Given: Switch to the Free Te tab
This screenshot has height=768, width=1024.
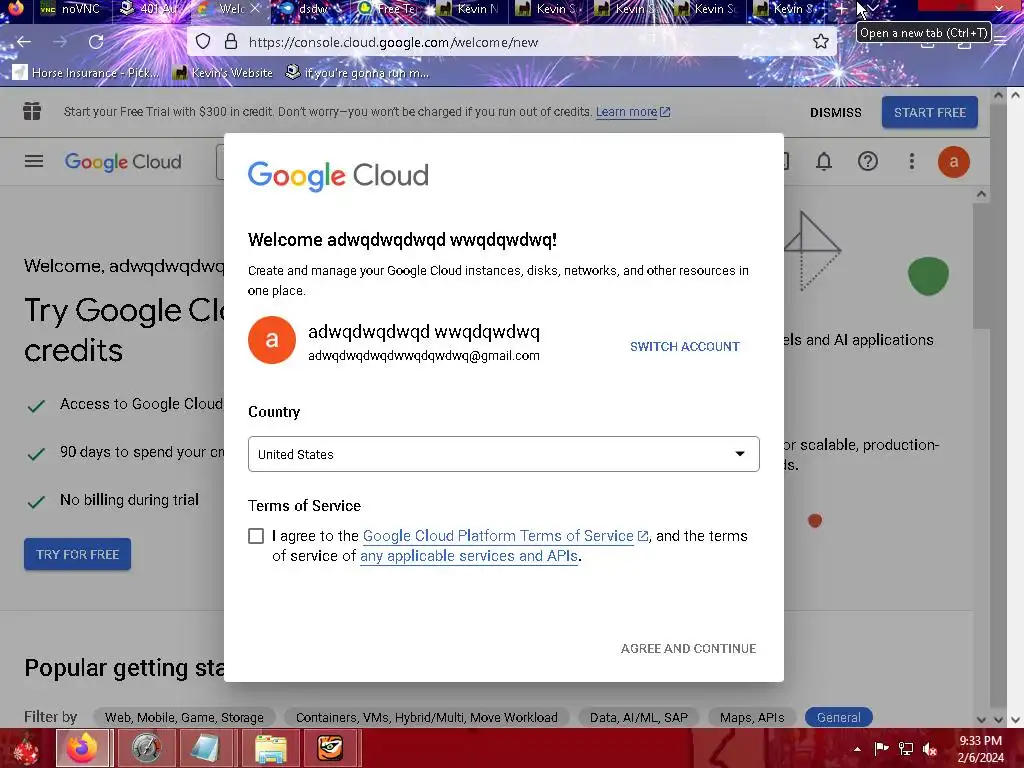Looking at the screenshot, I should (x=391, y=8).
